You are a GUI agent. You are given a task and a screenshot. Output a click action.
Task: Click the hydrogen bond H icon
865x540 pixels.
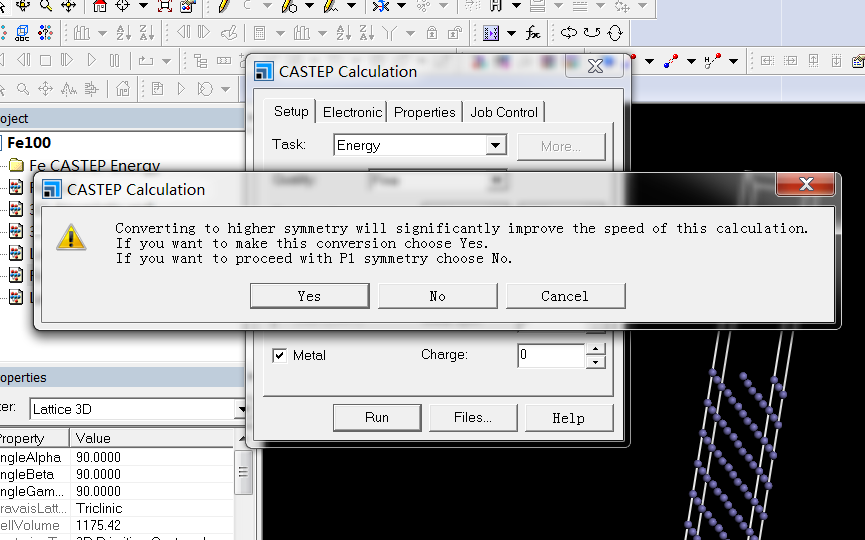pos(712,61)
